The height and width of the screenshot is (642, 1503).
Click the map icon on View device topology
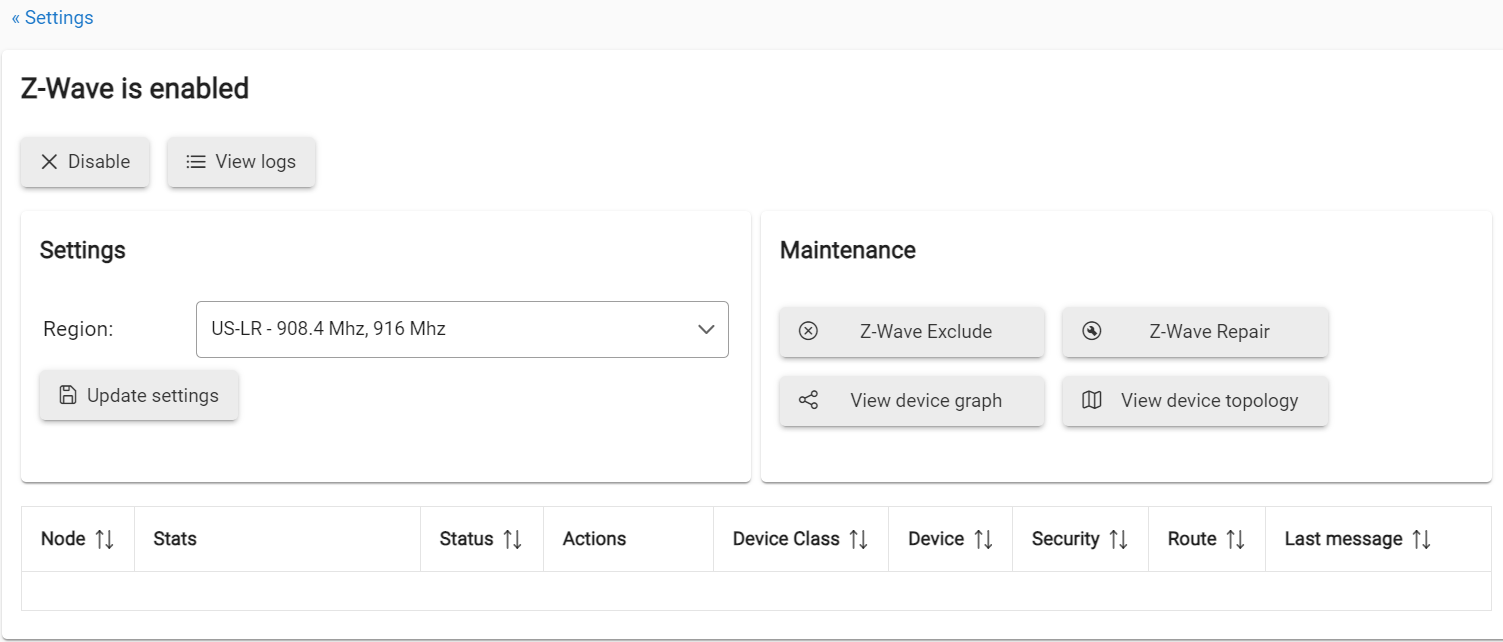tap(1092, 400)
